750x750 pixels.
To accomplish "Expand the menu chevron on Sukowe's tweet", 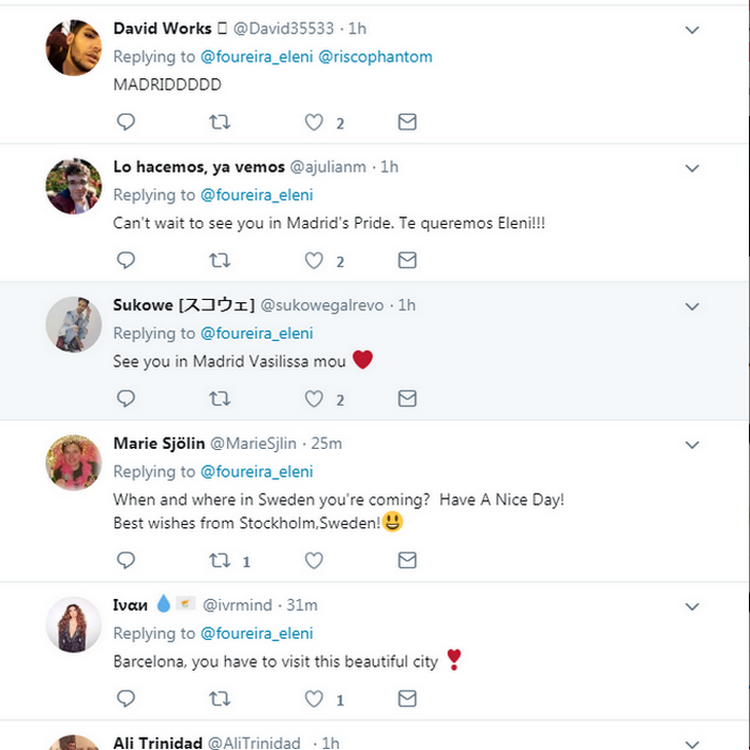I will [692, 307].
